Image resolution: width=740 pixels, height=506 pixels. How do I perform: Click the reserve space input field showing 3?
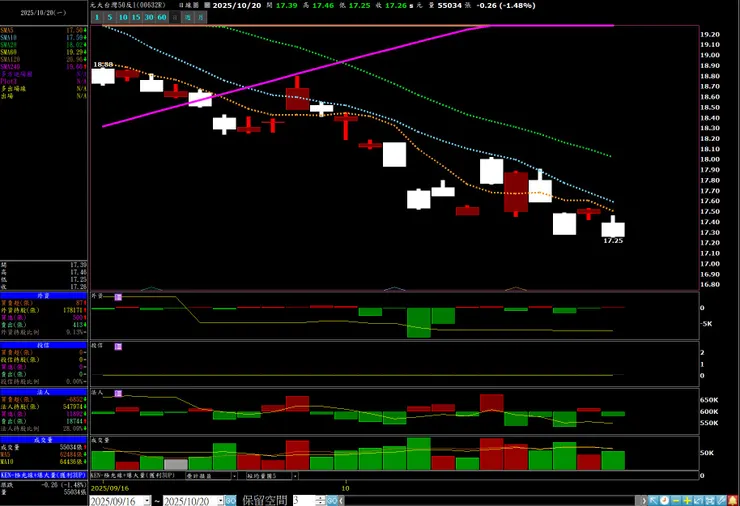pyautogui.click(x=304, y=500)
